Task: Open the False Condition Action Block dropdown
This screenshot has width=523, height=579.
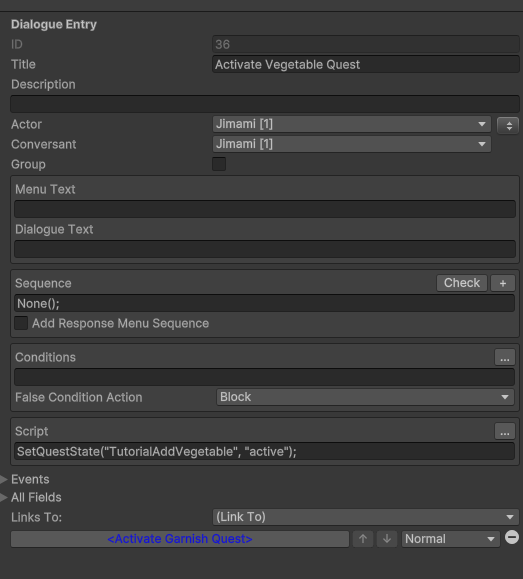Action: (x=365, y=397)
